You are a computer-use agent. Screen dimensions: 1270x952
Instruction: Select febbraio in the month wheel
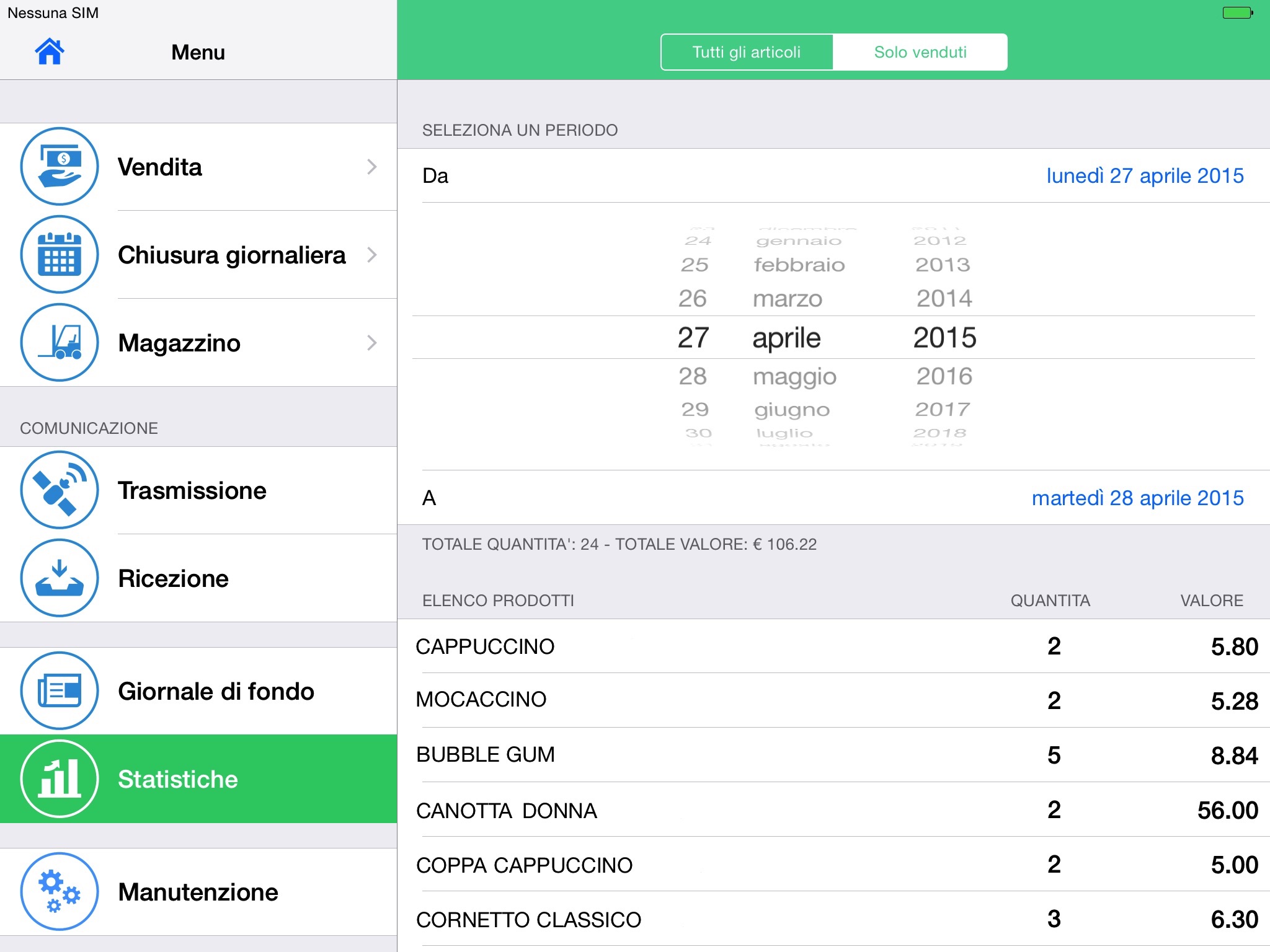[x=799, y=265]
